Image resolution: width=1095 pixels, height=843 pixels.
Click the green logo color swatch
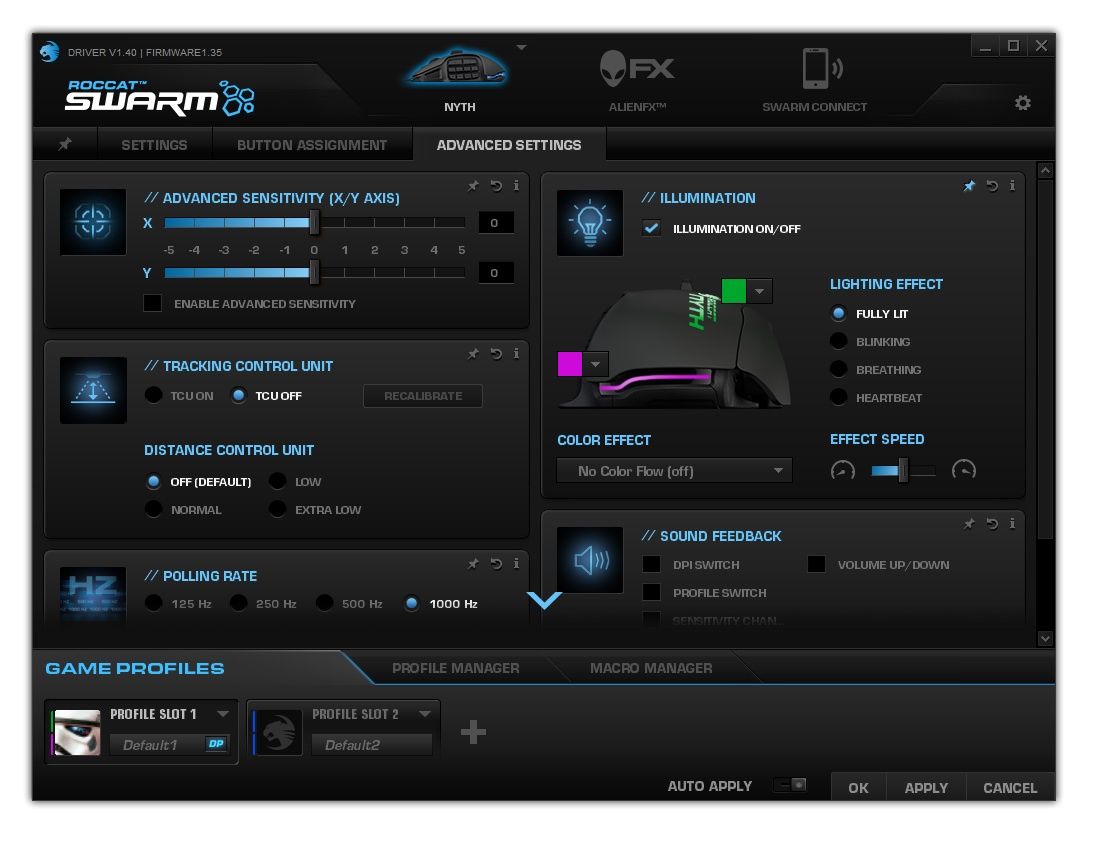(x=733, y=291)
